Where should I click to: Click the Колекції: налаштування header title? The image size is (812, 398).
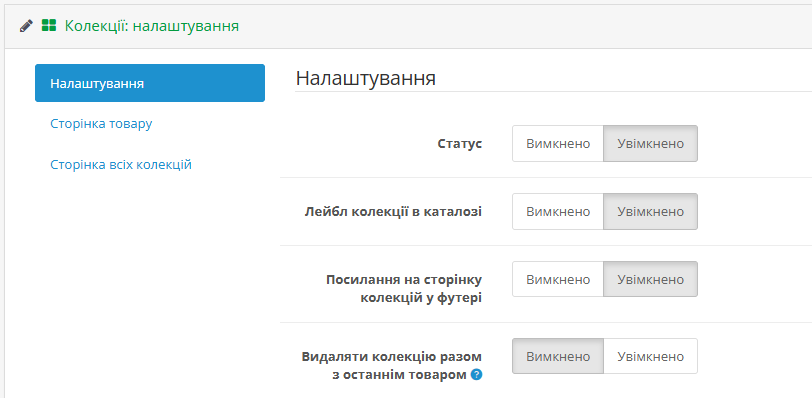[x=152, y=26]
